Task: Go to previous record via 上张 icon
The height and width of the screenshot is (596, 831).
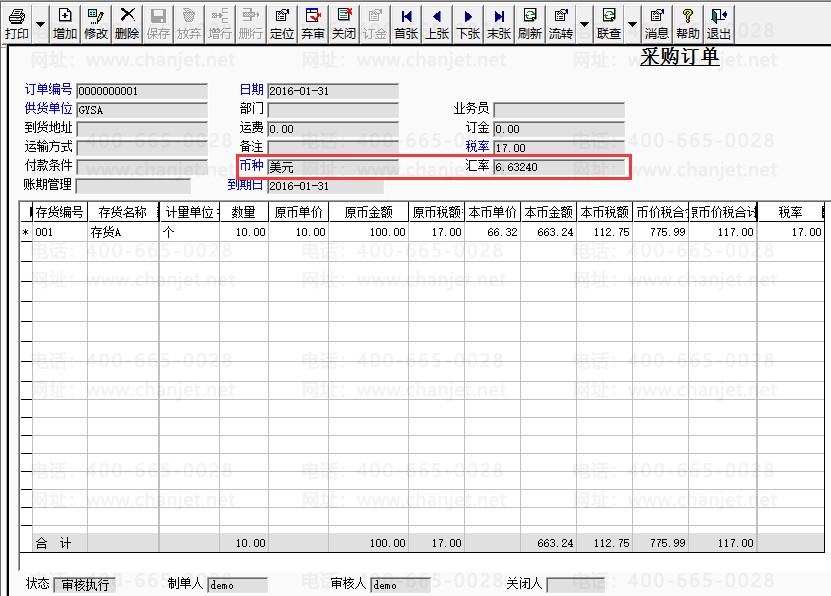Action: point(436,22)
